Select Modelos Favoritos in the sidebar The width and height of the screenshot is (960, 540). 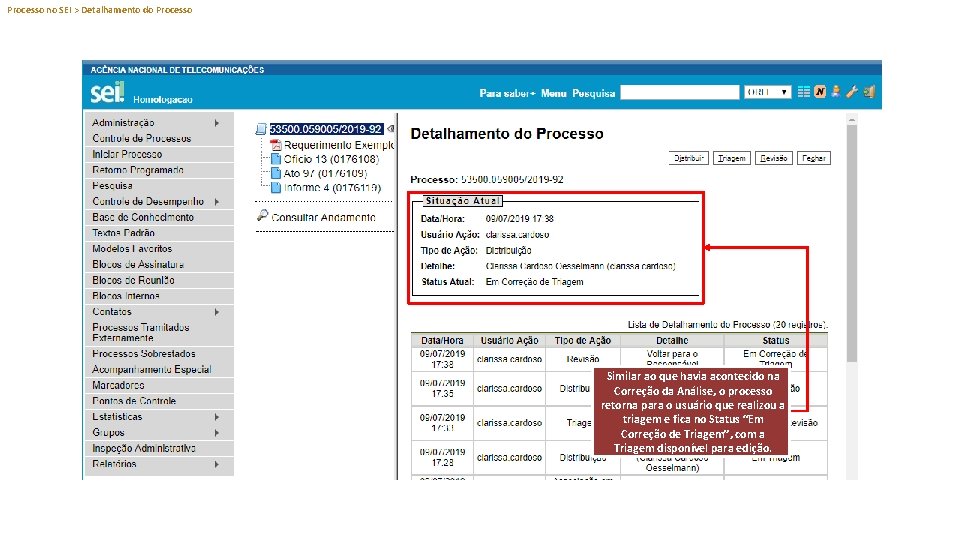tap(159, 249)
